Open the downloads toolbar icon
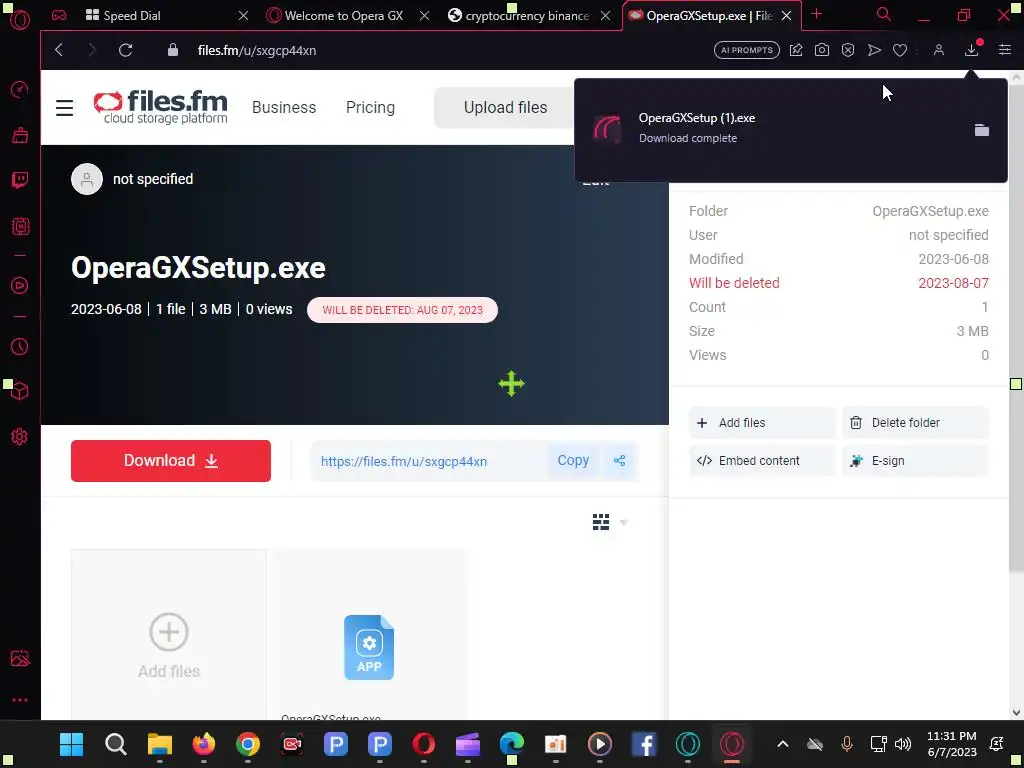The image size is (1024, 768). pos(972,50)
